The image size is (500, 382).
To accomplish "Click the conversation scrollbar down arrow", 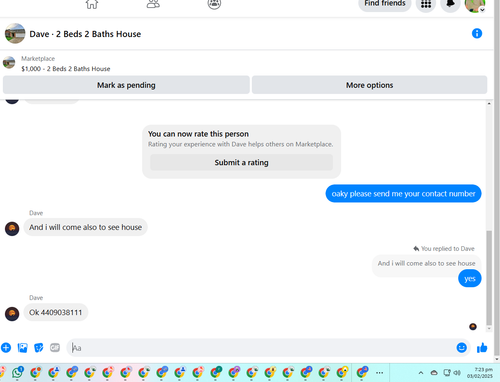I will [489, 328].
